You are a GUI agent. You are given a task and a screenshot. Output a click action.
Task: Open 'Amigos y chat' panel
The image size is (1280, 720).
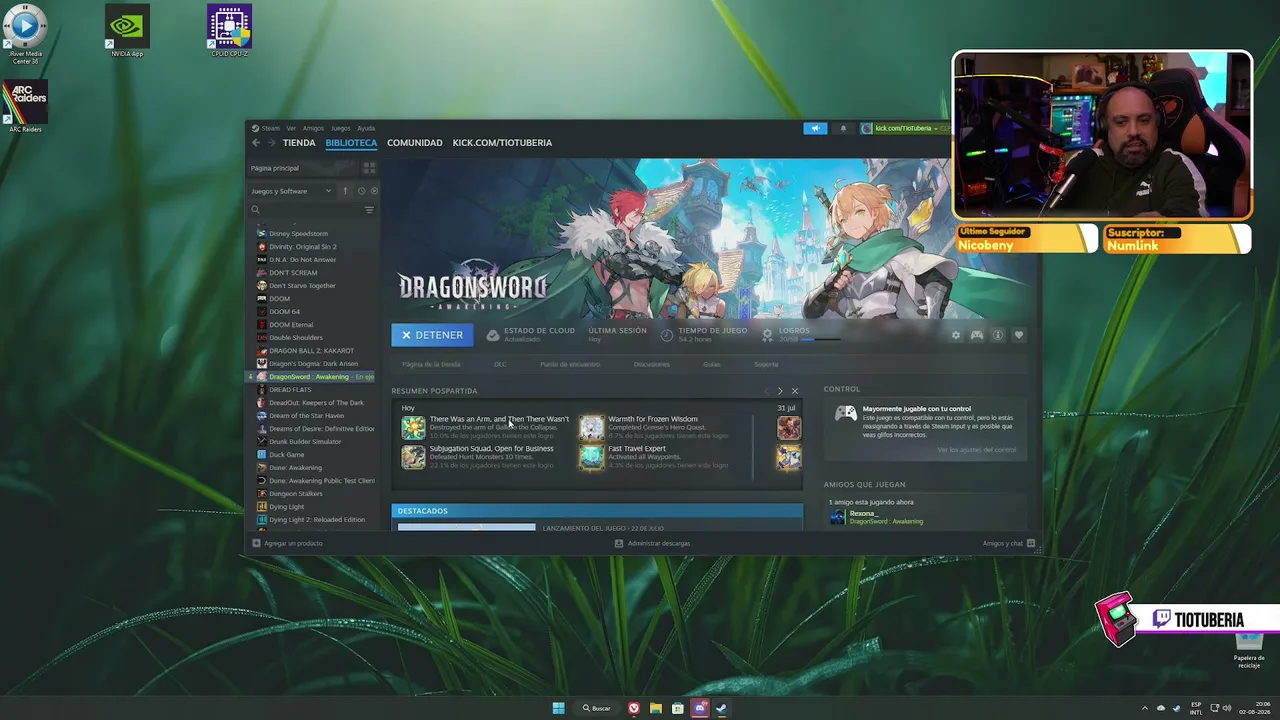tap(1003, 544)
